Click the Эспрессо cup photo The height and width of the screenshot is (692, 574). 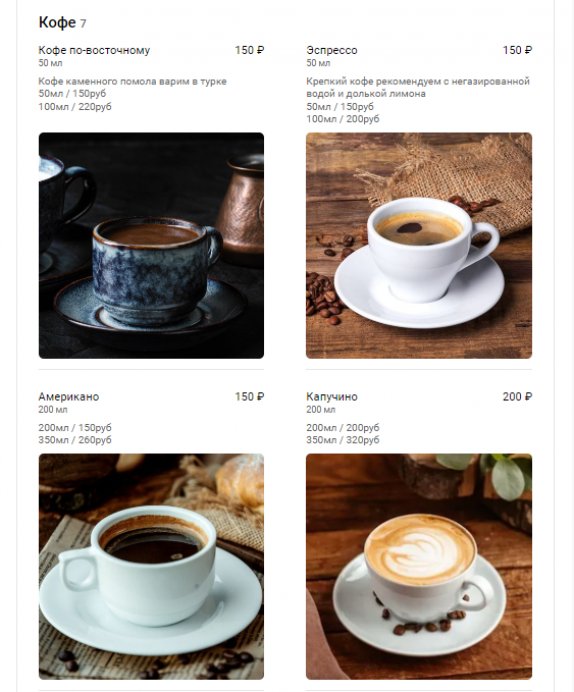(x=419, y=245)
